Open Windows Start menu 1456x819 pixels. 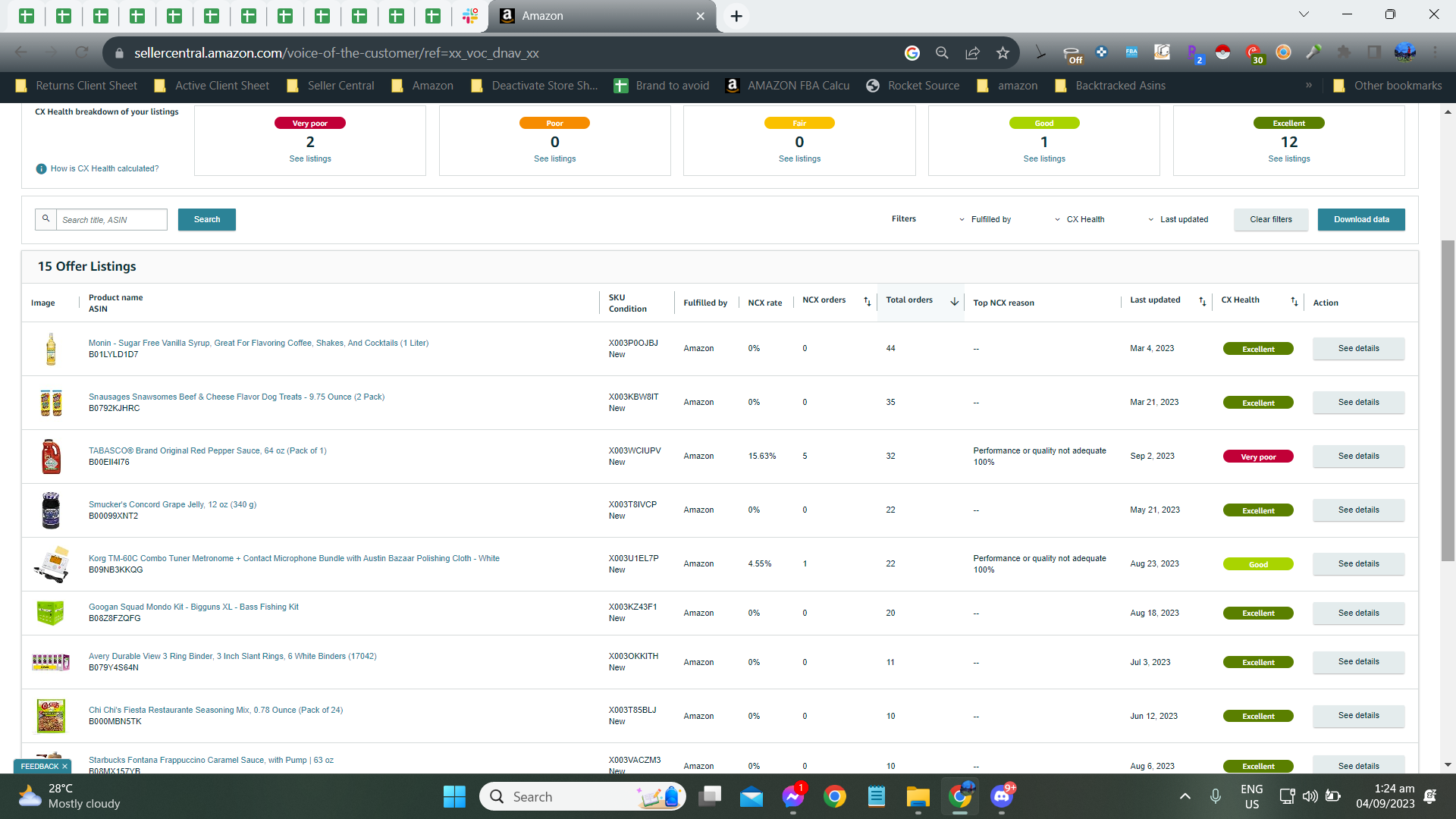pyautogui.click(x=454, y=797)
